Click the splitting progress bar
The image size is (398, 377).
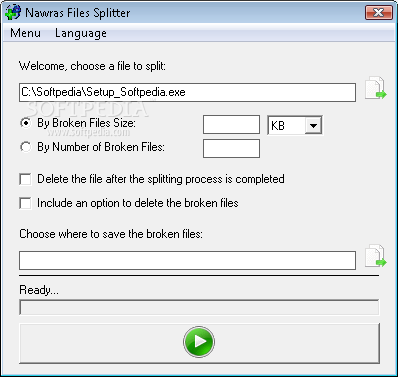199,307
